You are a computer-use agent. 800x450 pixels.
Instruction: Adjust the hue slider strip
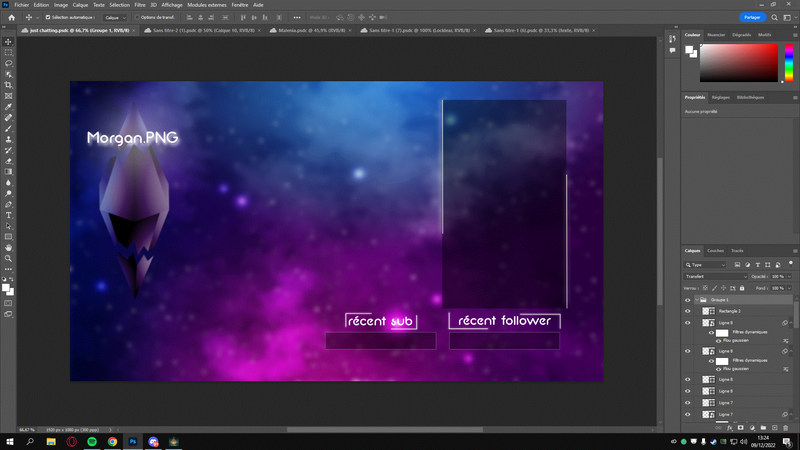789,63
